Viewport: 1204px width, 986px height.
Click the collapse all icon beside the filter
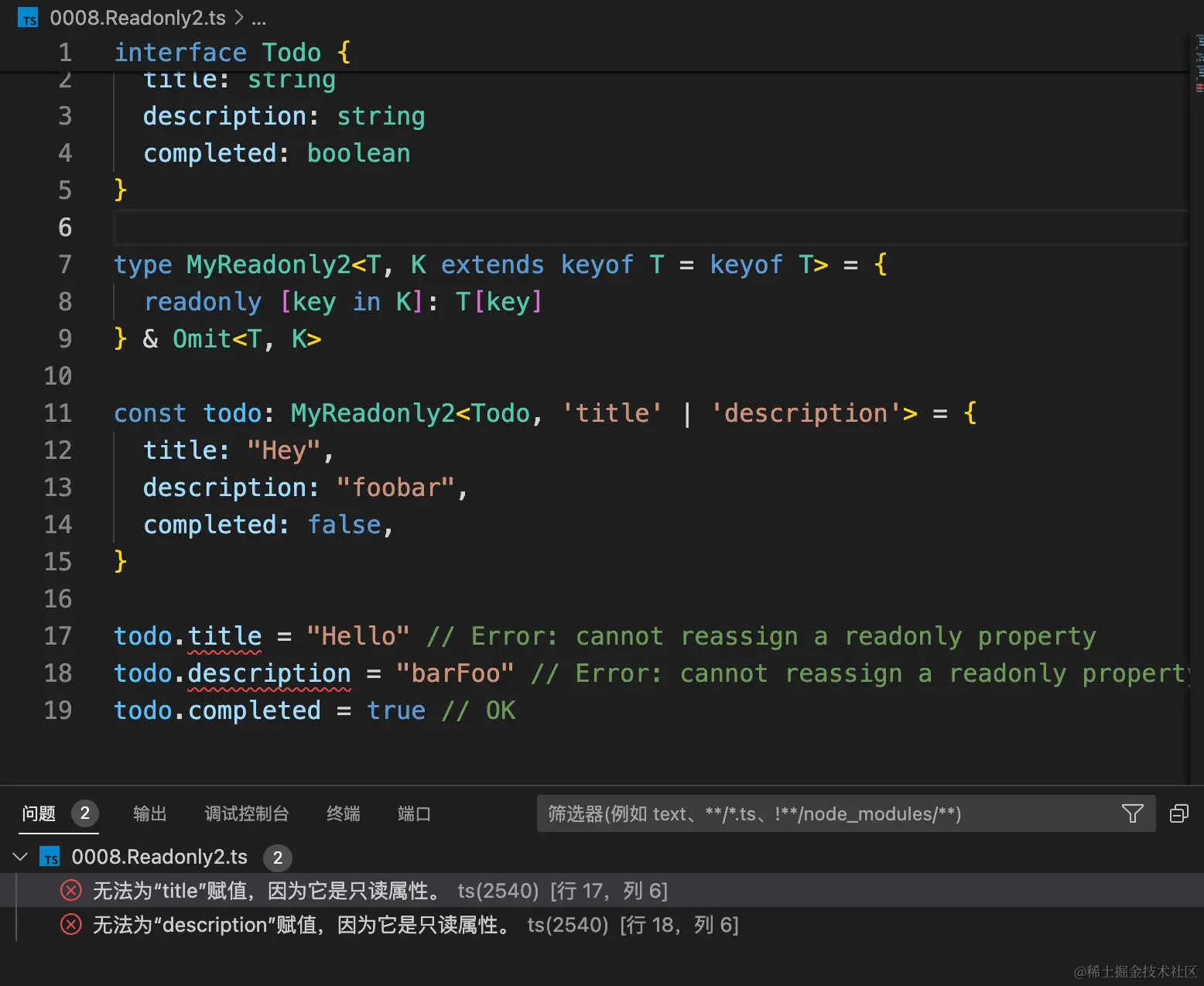(1179, 813)
